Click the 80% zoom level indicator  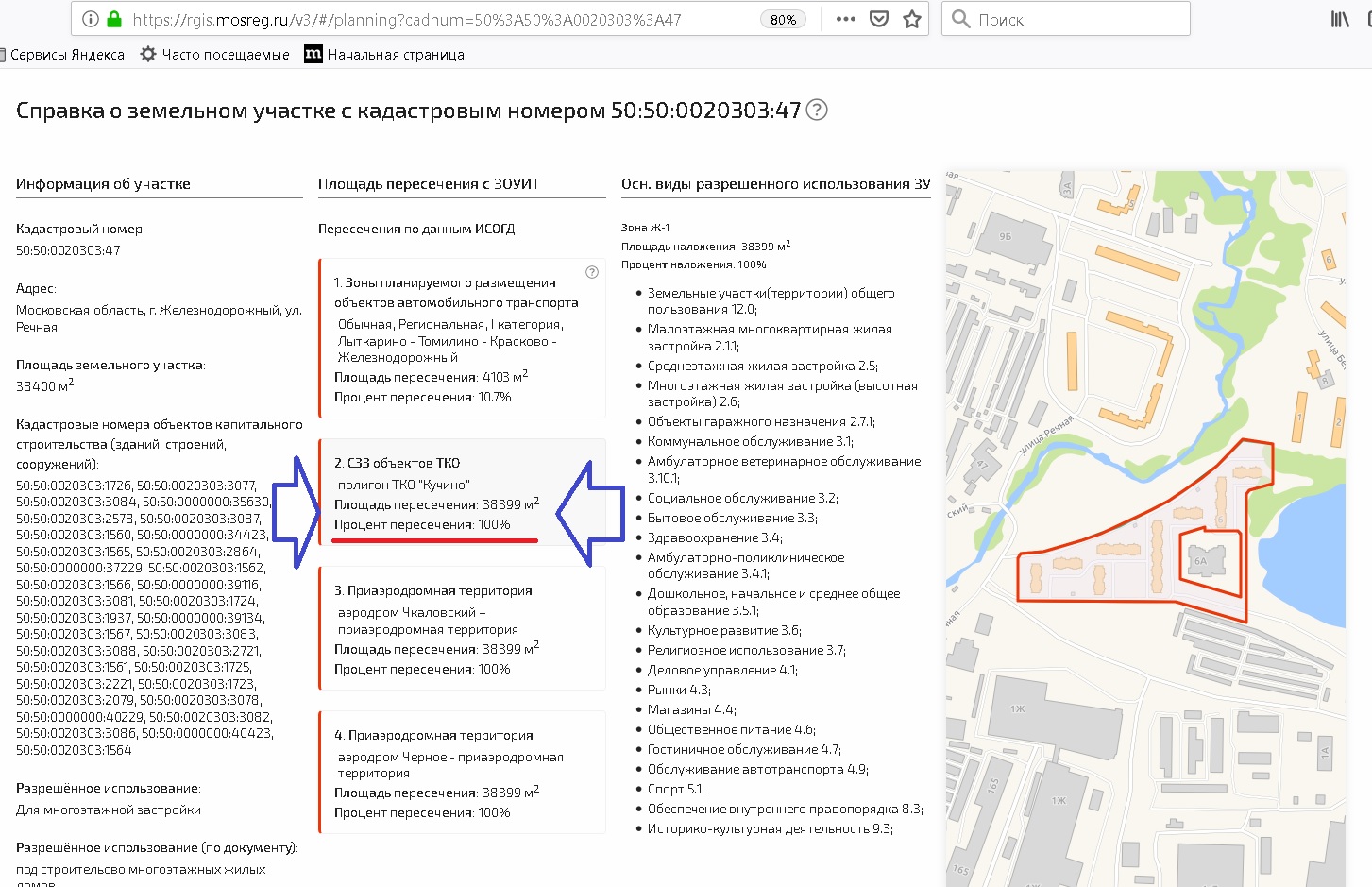pyautogui.click(x=783, y=20)
